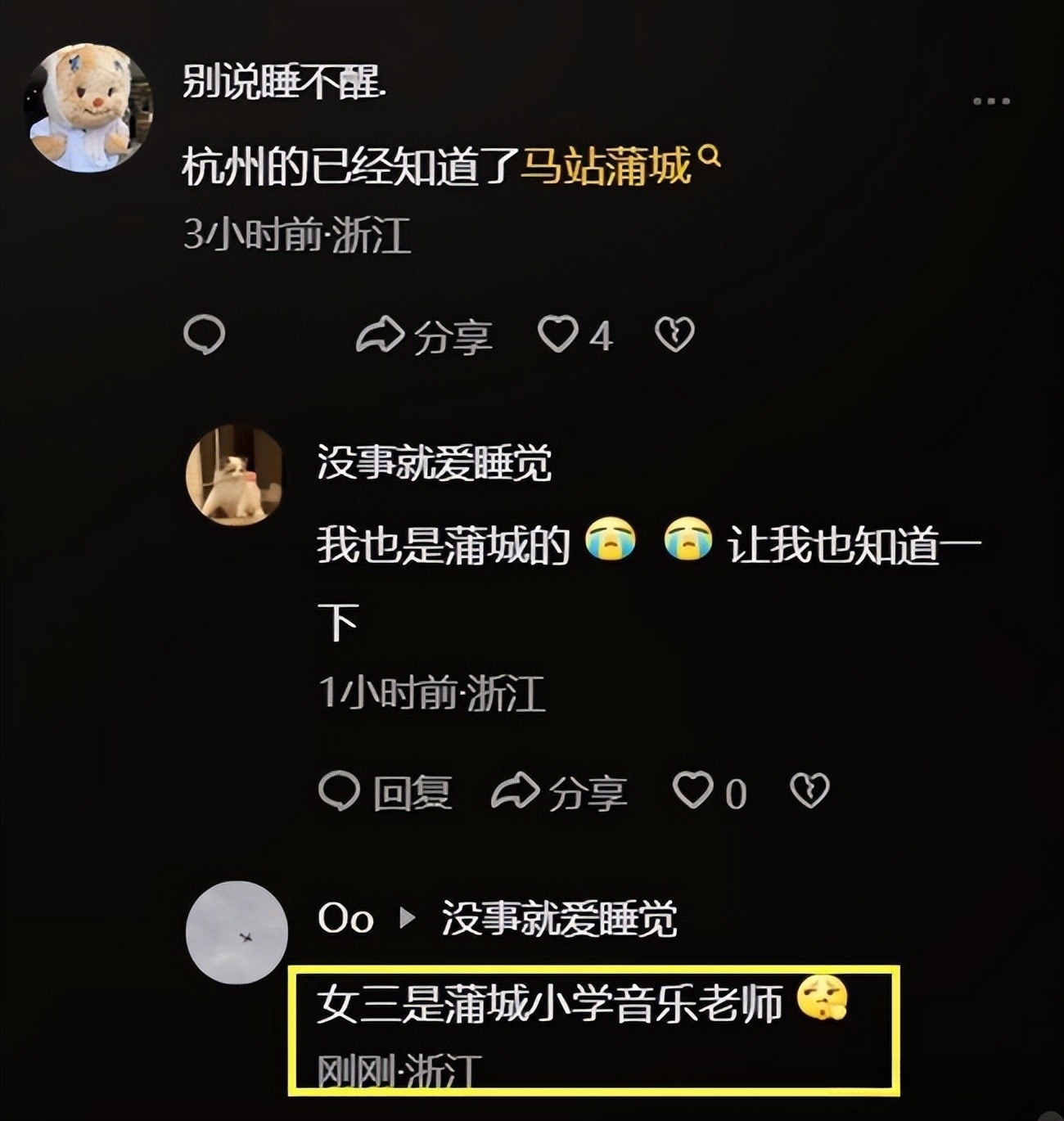The image size is (1064, 1121).
Task: Dislike the first comment with broken heart
Action: pyautogui.click(x=674, y=335)
